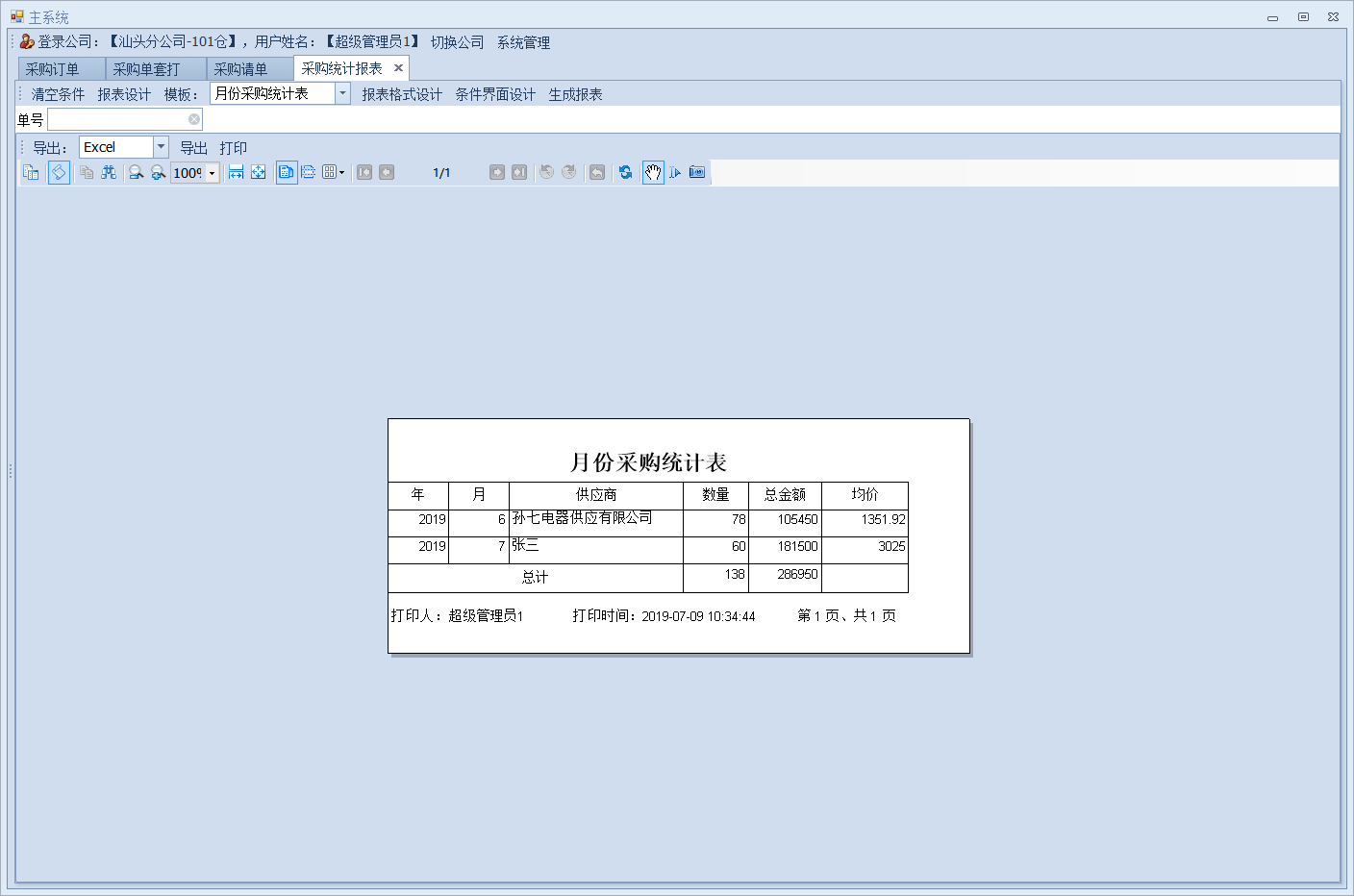This screenshot has height=896, width=1354.
Task: Click the document map tree icon
Action: [31, 172]
